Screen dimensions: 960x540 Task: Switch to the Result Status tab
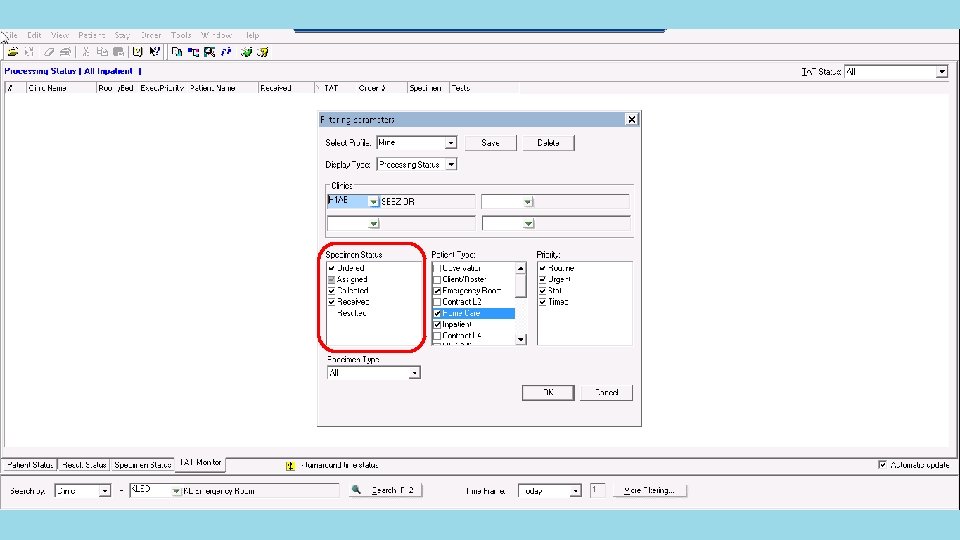click(84, 465)
